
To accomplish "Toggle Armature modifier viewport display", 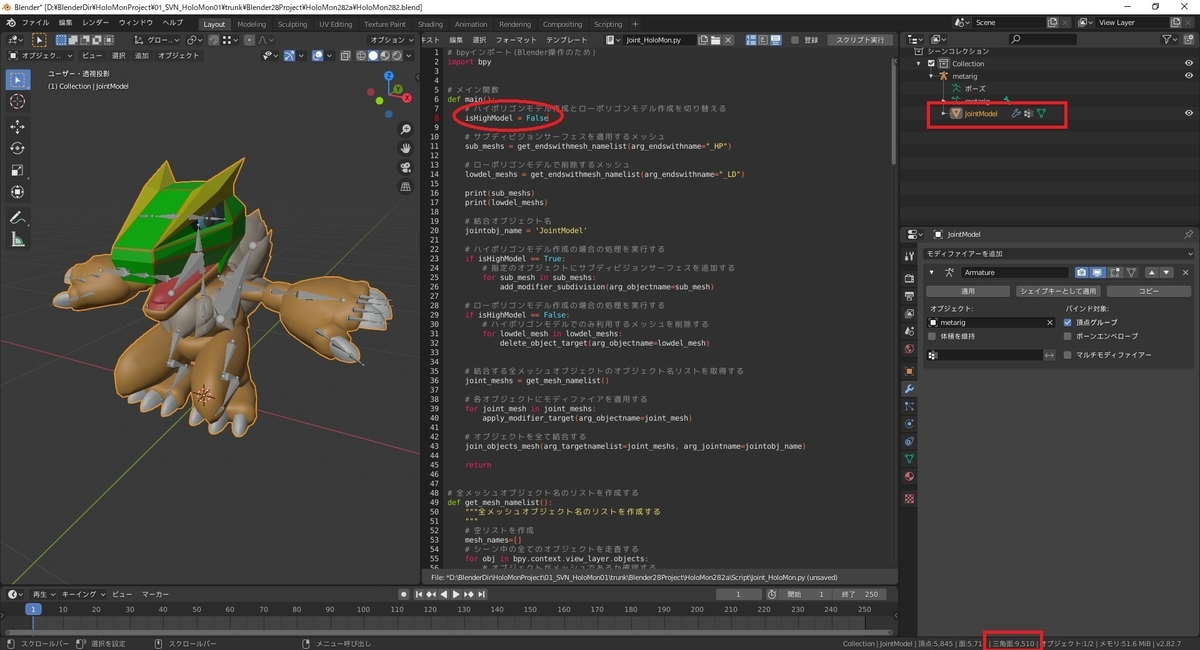I will (x=1097, y=272).
